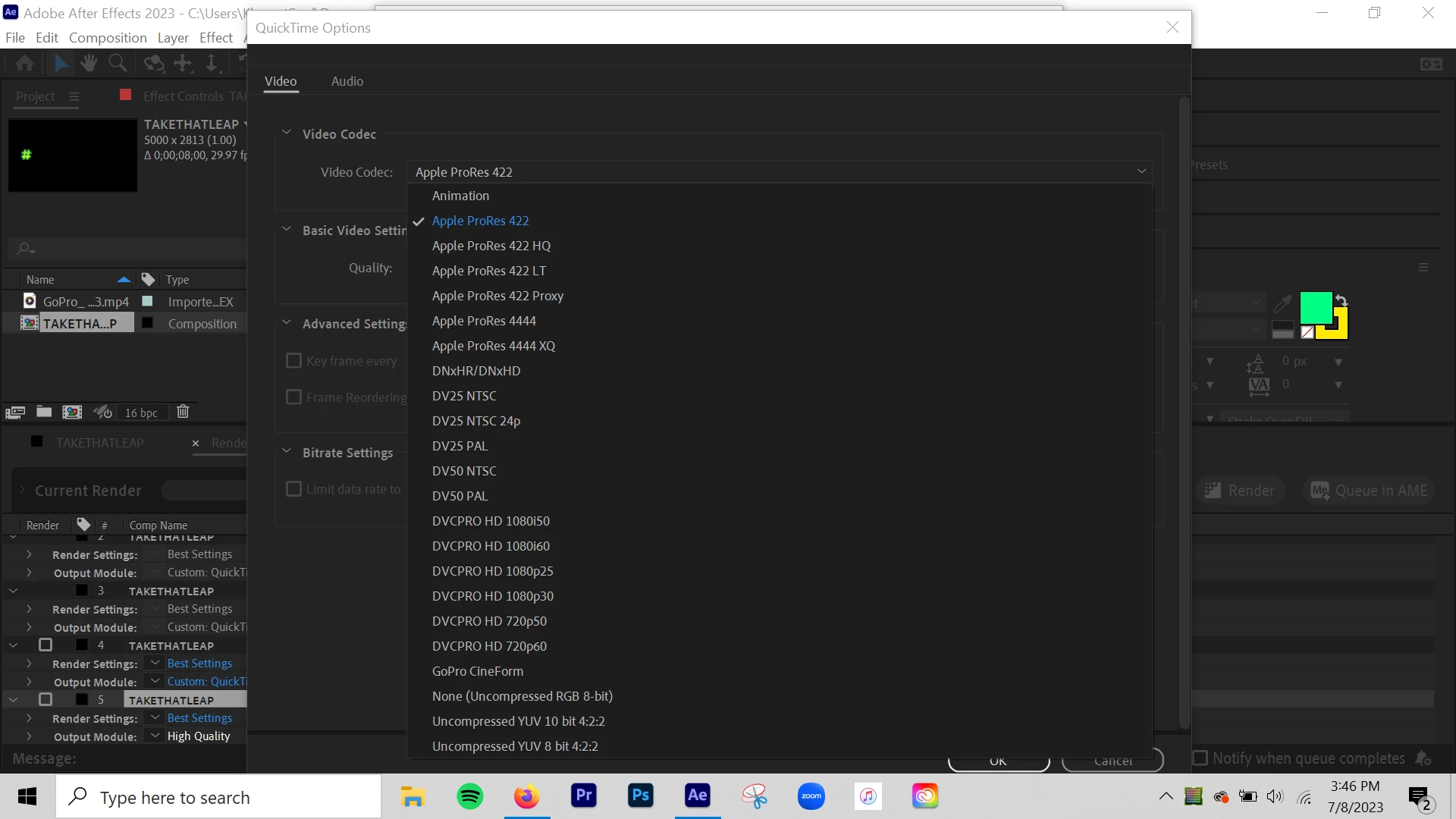1456x819 pixels.
Task: Close the Video Codec dropdown arrow
Action: pyautogui.click(x=1141, y=171)
